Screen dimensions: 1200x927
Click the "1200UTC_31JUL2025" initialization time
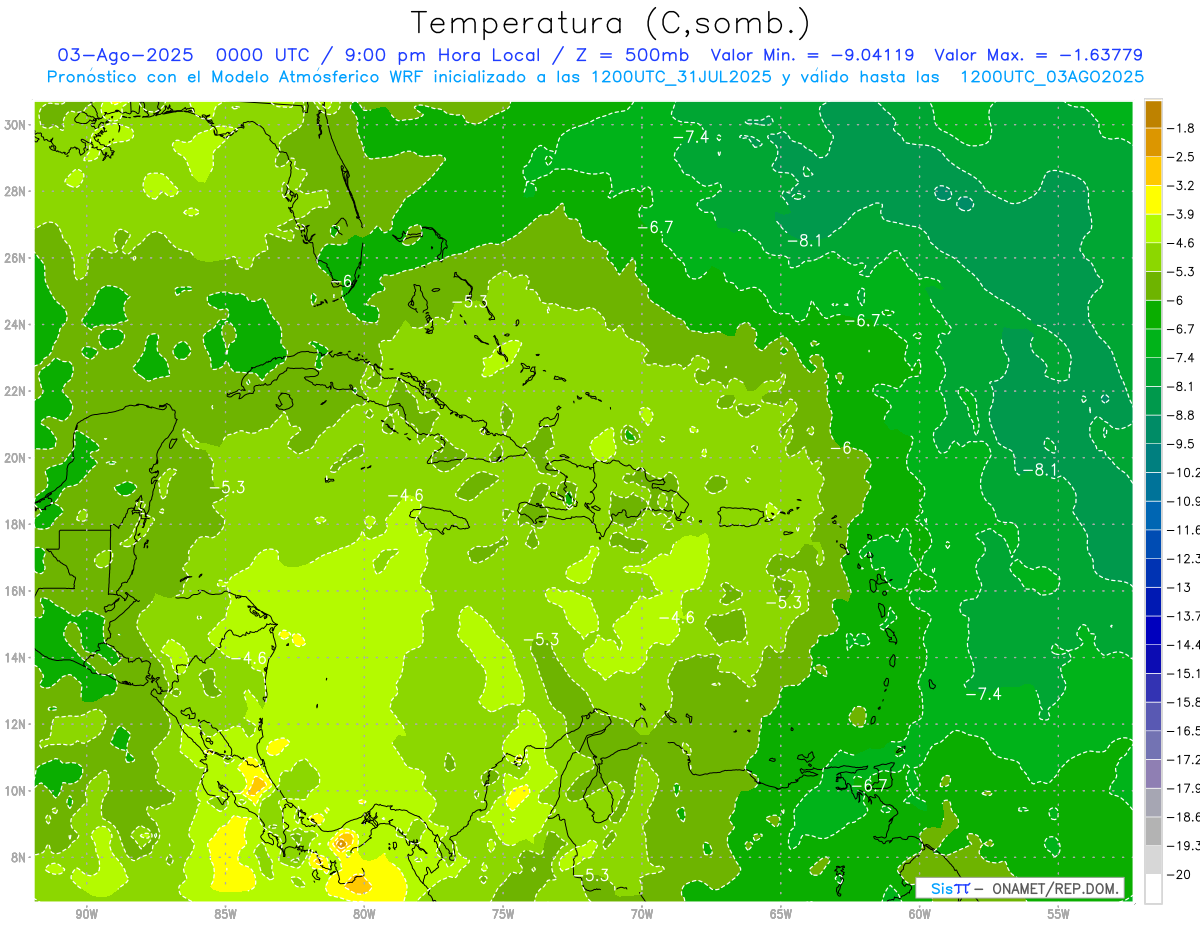point(680,77)
